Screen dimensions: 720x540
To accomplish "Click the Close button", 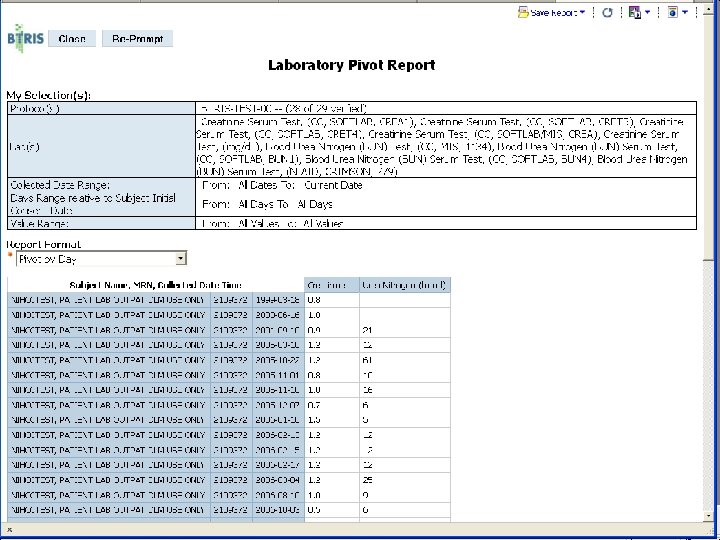I will 72,39.
